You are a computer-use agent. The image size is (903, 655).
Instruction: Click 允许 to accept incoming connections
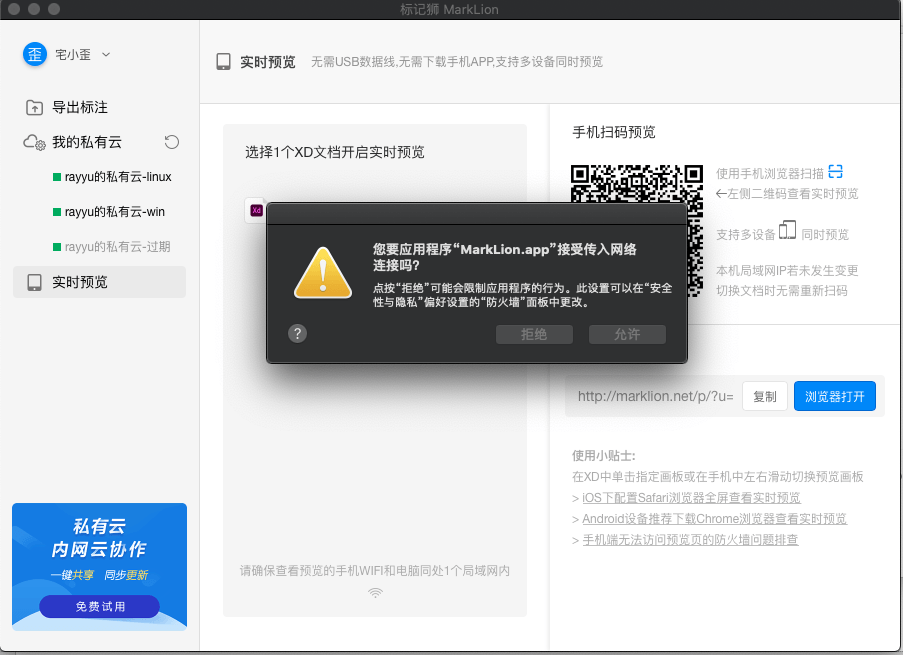point(627,334)
